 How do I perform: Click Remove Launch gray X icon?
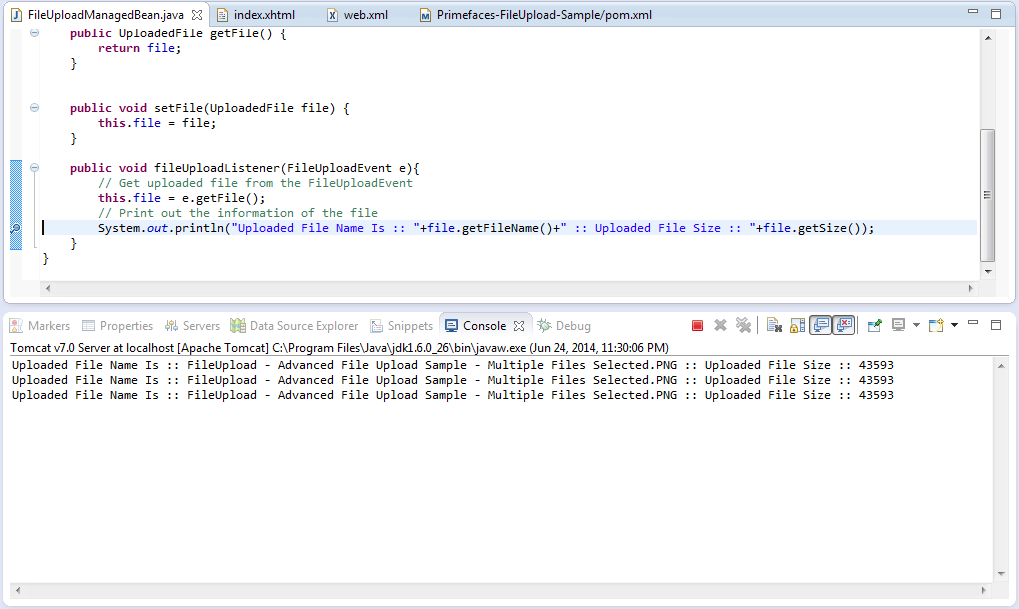[720, 326]
